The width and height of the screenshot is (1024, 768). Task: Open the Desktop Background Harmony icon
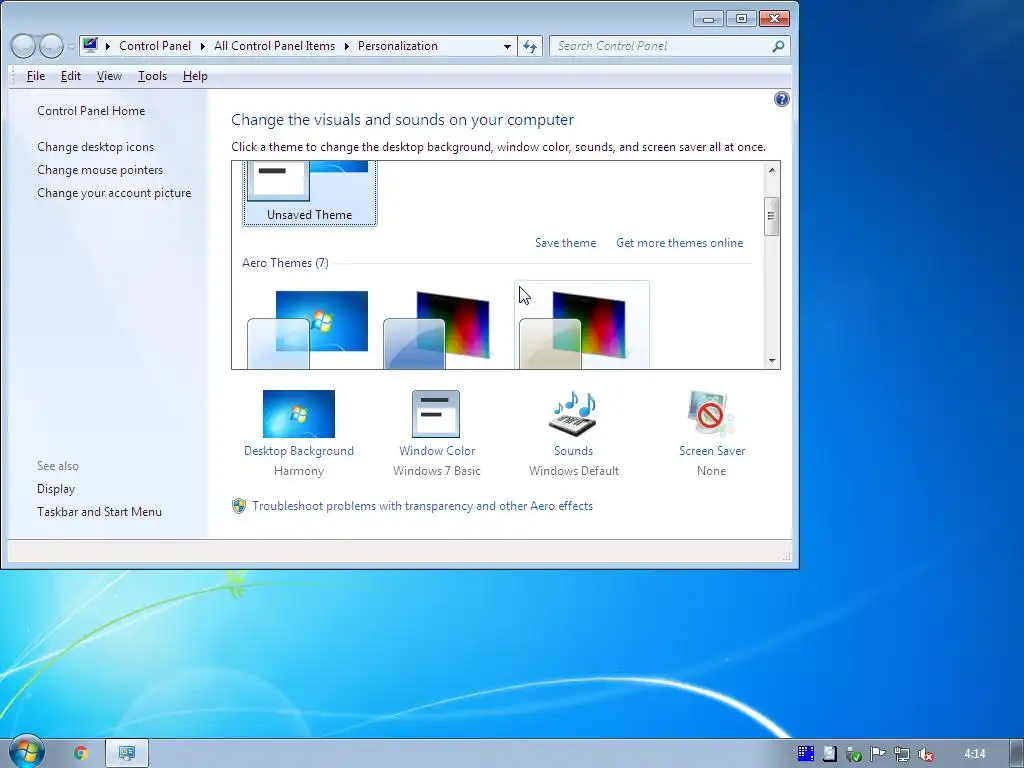(x=298, y=414)
